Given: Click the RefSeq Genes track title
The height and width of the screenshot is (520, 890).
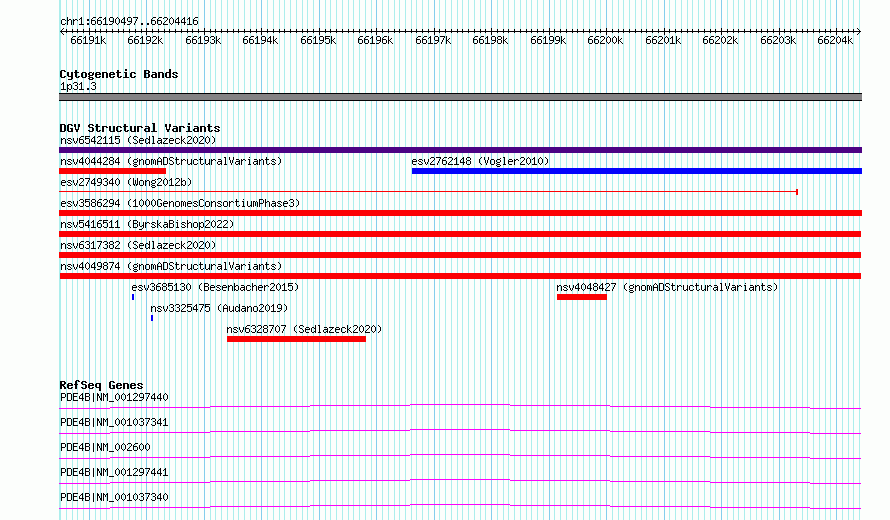Looking at the screenshot, I should click(101, 385).
